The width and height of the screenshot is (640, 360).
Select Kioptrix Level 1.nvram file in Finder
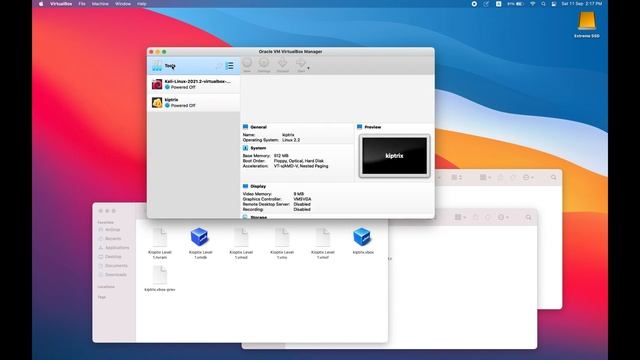160,244
